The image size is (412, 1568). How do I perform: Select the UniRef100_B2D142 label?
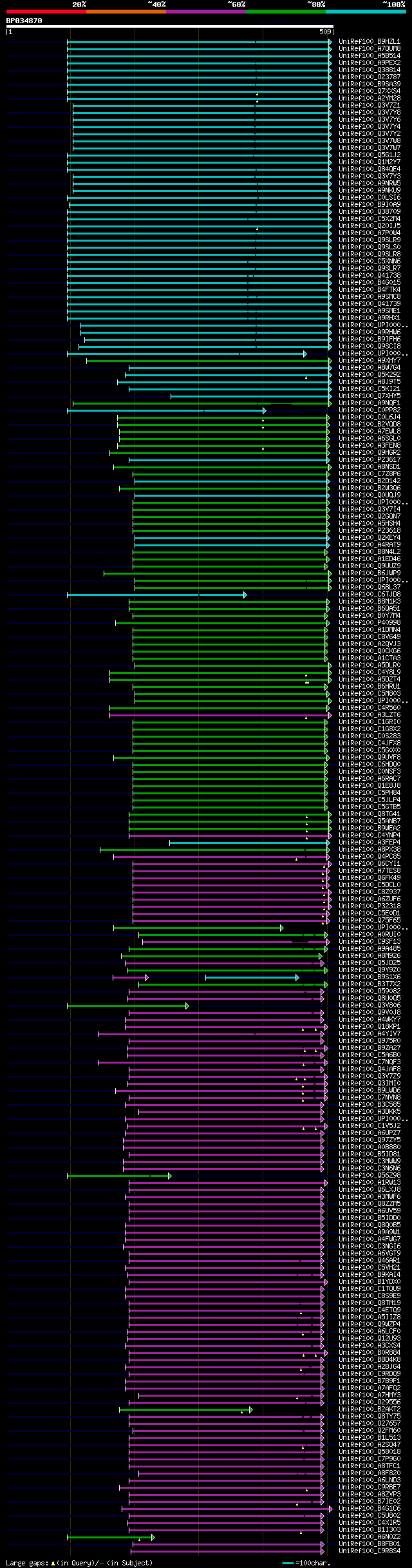coord(370,481)
